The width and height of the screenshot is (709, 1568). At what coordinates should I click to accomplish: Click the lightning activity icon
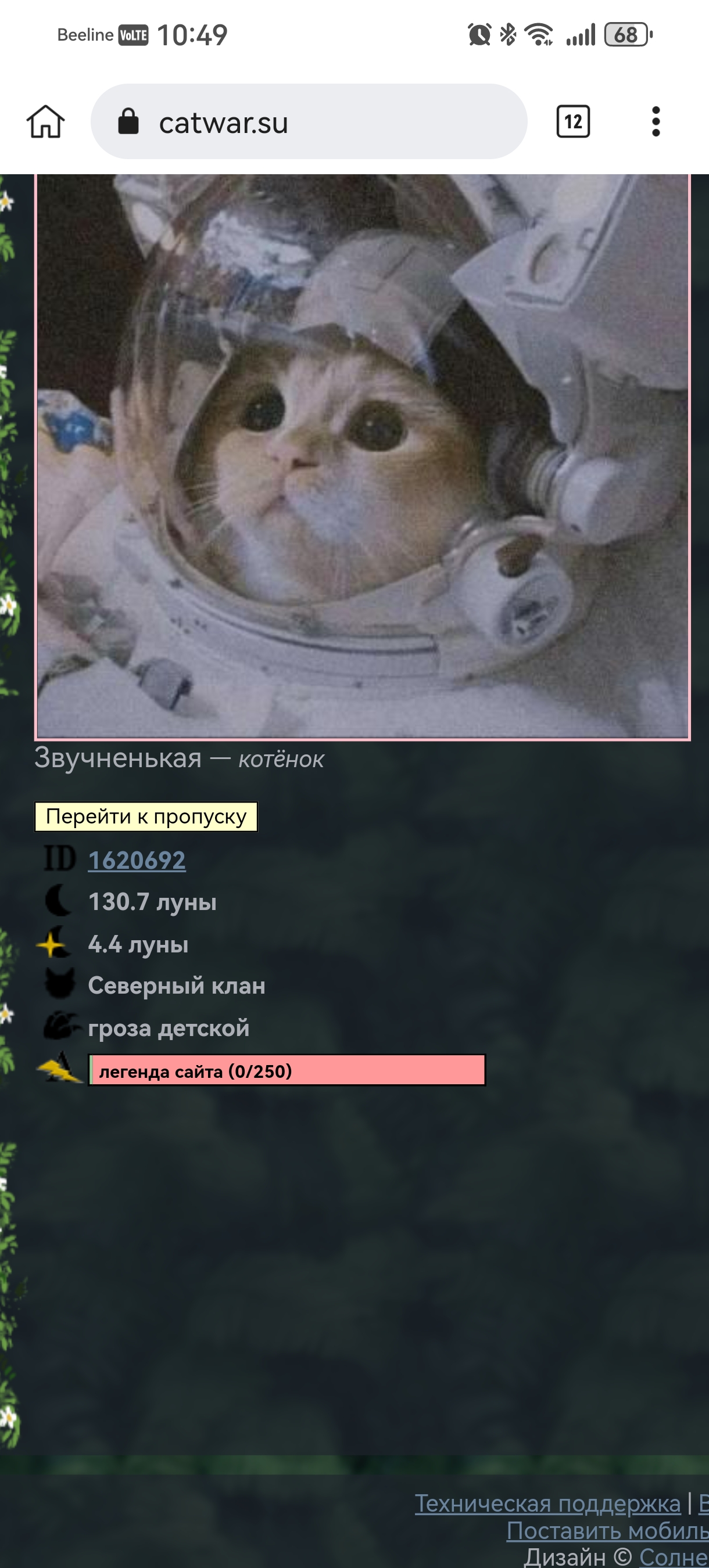pos(60,1068)
